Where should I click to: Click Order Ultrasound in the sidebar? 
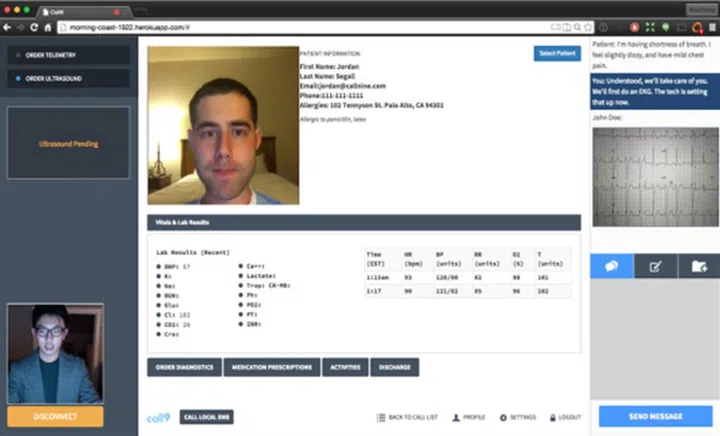tap(68, 78)
